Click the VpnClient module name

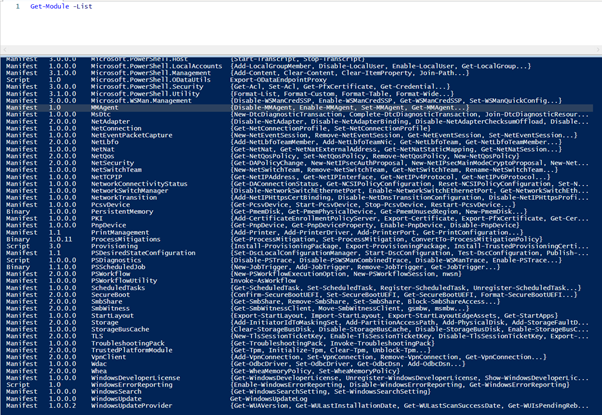point(108,357)
